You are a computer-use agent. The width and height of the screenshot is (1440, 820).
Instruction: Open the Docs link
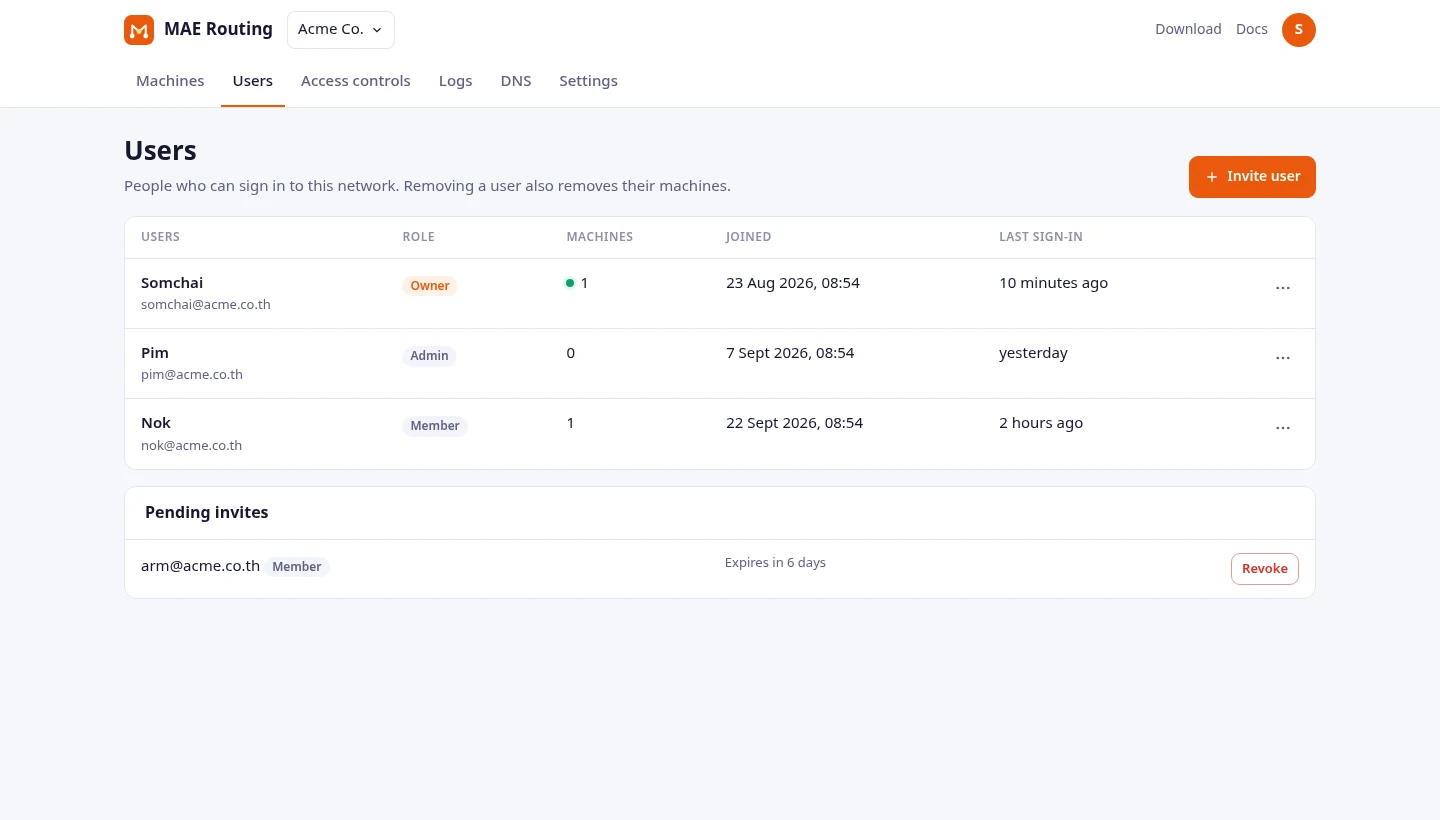click(1252, 29)
